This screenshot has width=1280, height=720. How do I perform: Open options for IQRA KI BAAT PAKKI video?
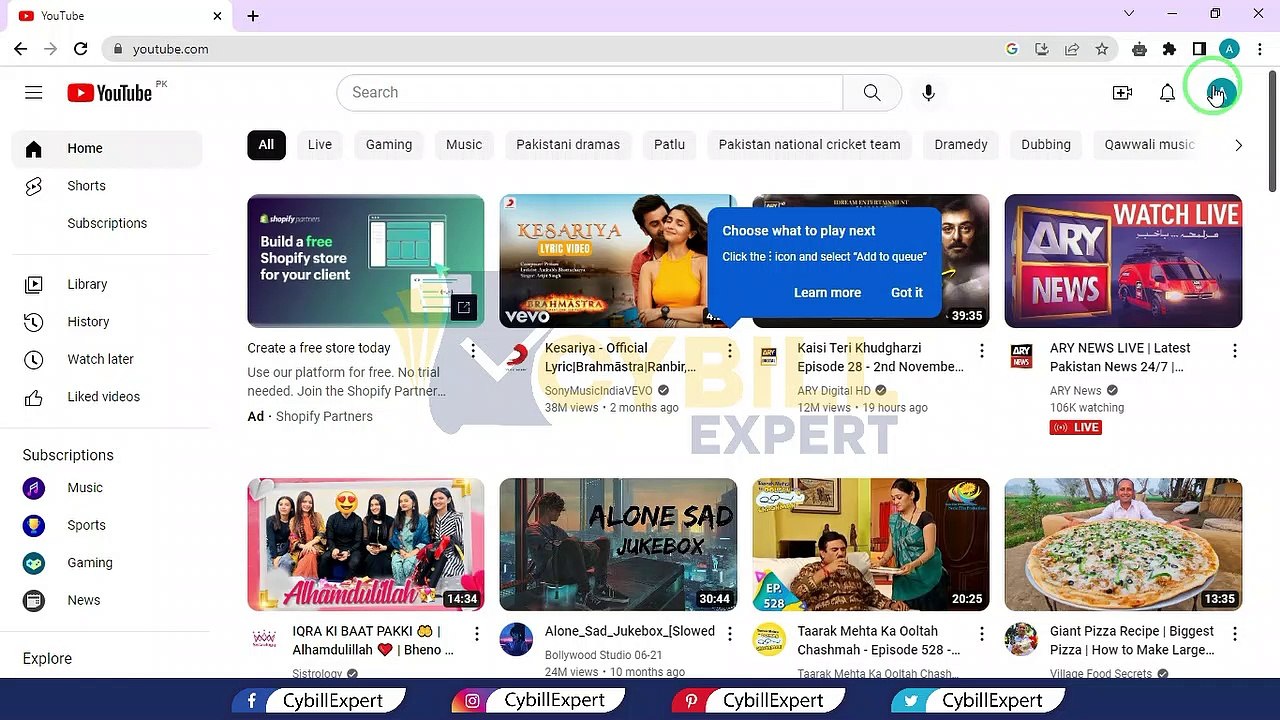[x=477, y=634]
